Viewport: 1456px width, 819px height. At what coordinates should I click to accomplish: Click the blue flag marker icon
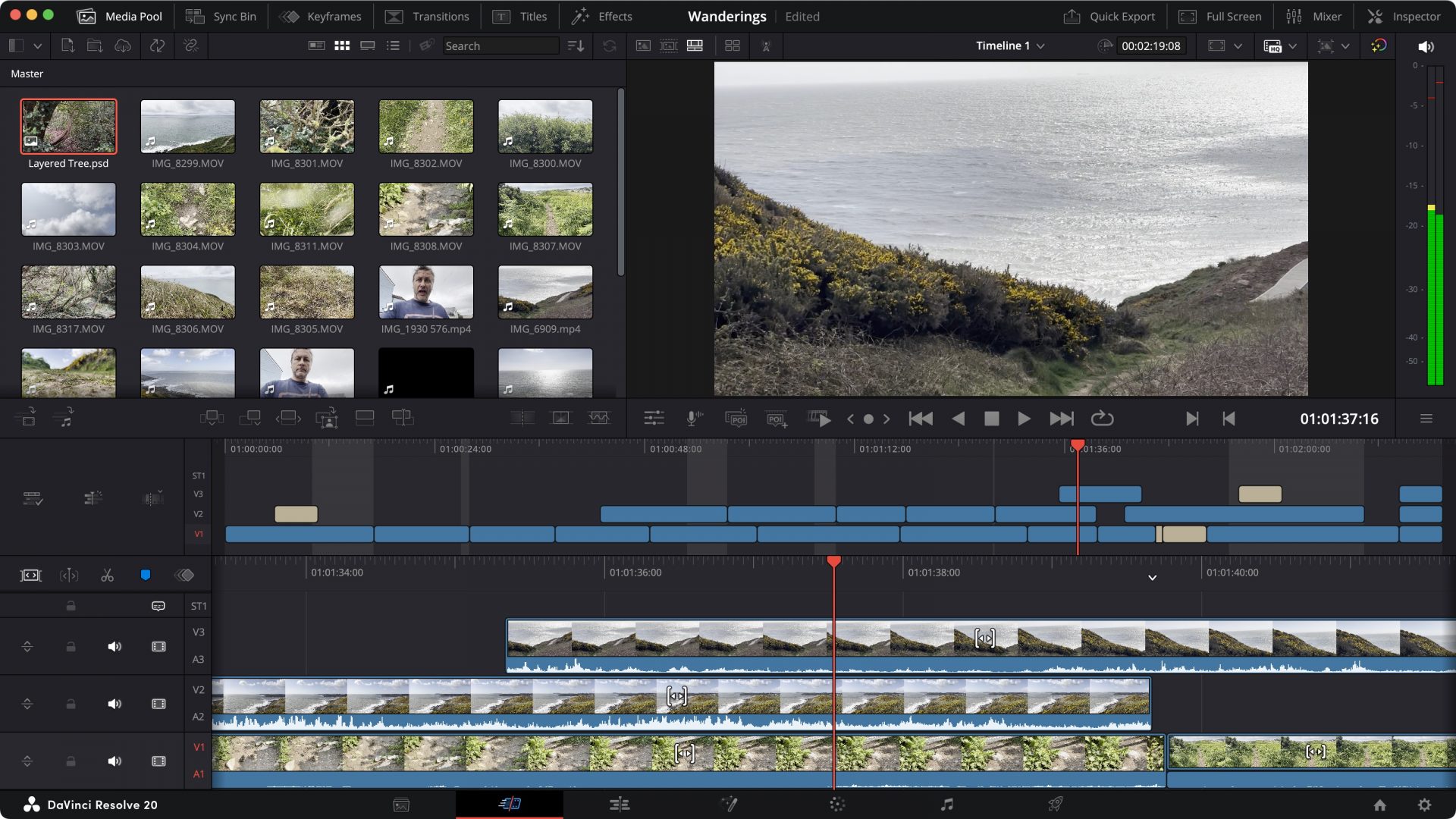coord(146,576)
